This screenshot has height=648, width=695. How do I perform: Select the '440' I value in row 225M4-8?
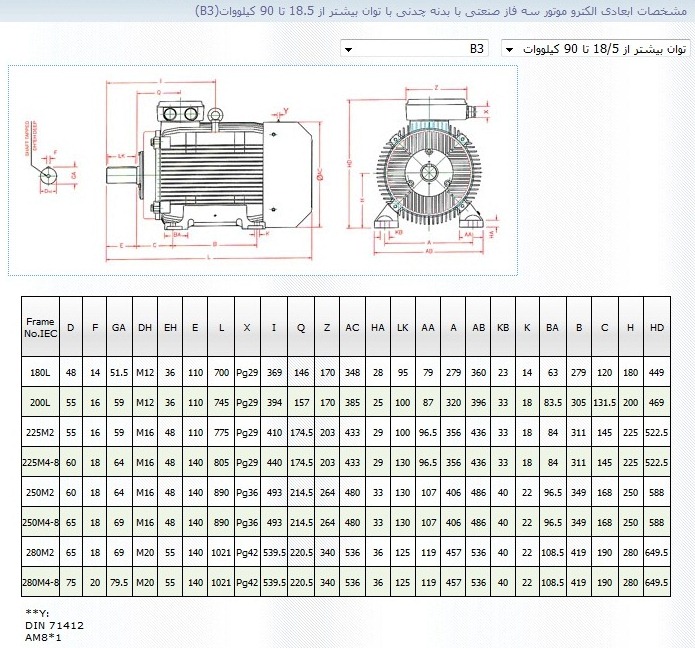tap(274, 462)
